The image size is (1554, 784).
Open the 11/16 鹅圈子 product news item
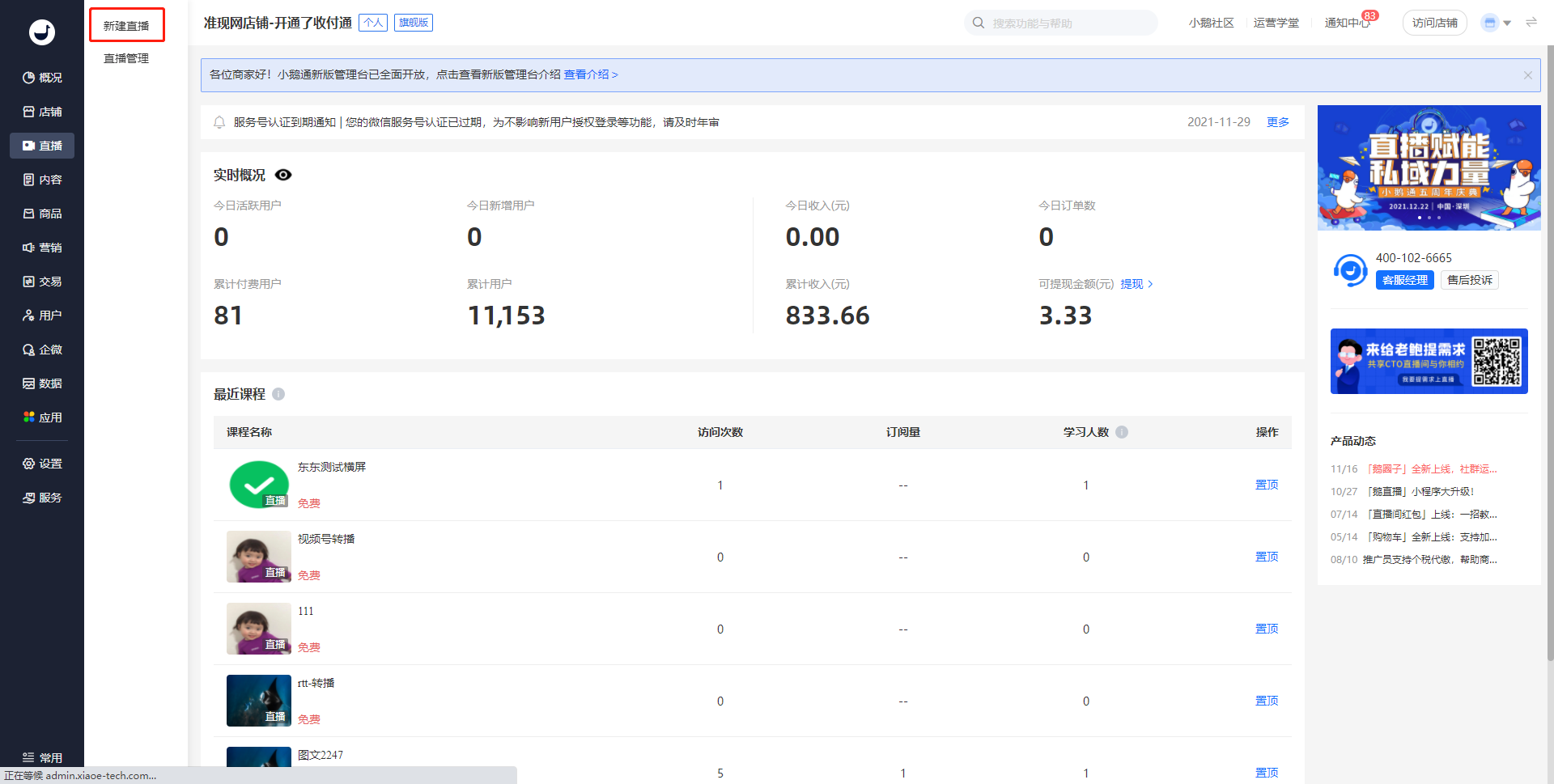(1414, 469)
